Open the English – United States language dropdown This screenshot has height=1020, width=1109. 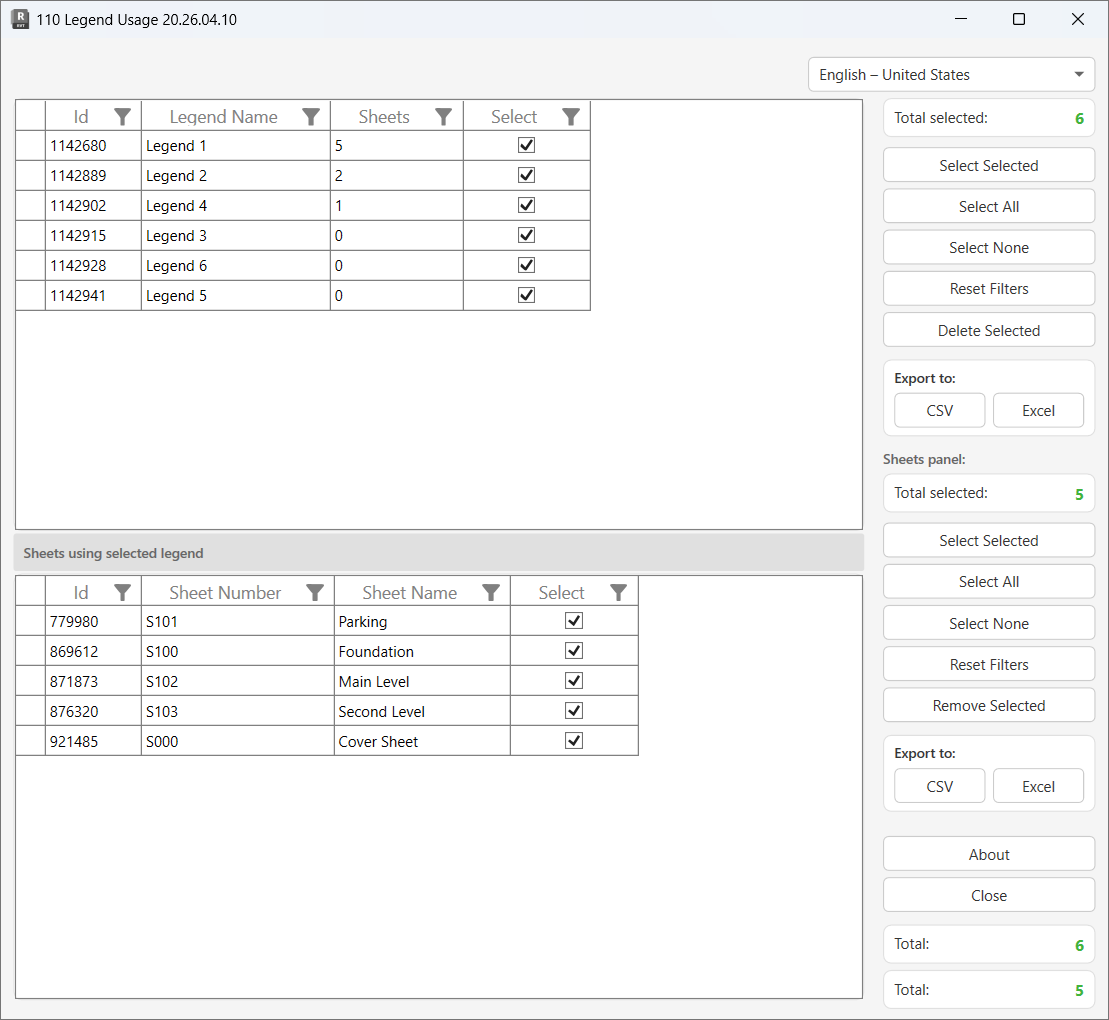[x=951, y=75]
